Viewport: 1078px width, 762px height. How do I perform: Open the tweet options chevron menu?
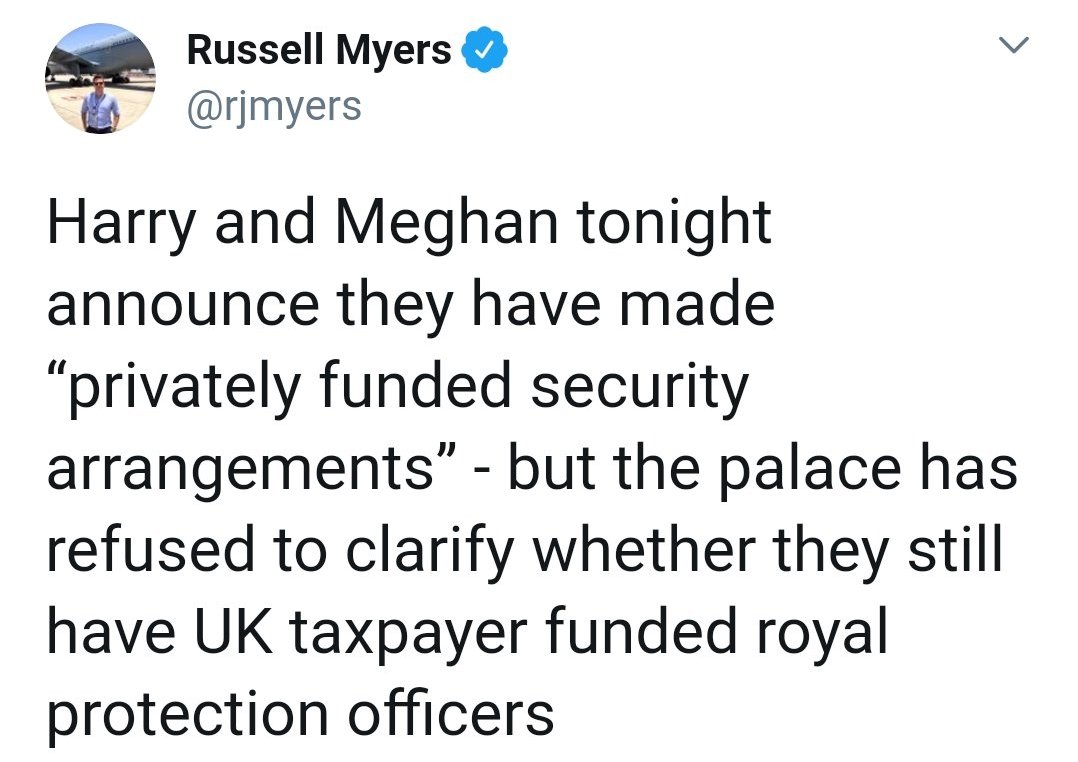pyautogui.click(x=1015, y=46)
